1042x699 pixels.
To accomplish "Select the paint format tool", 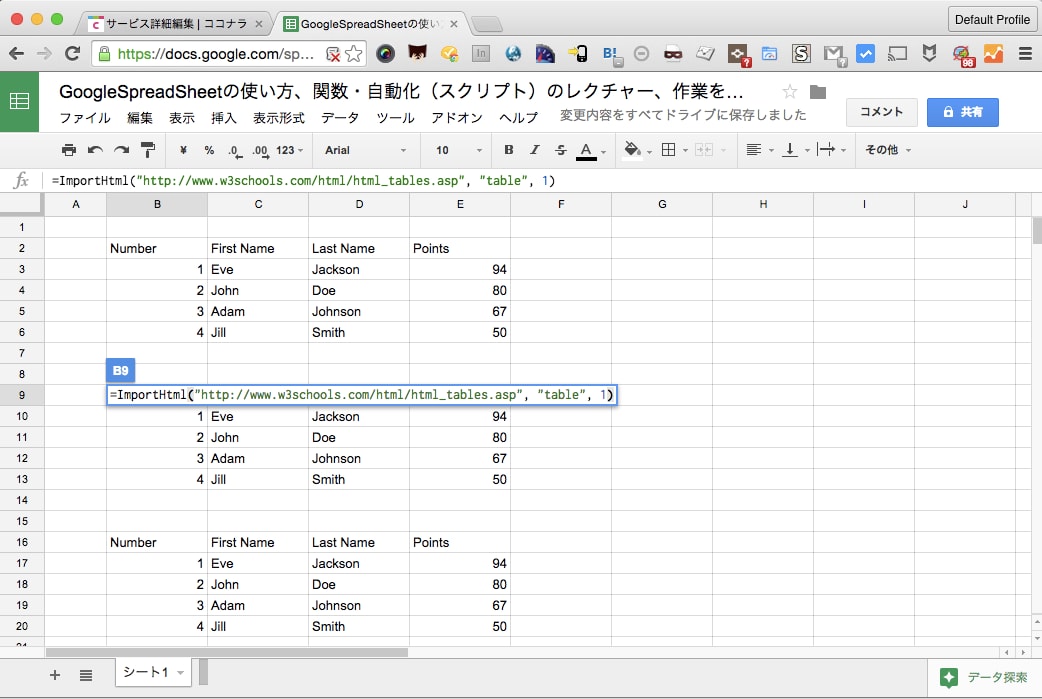I will point(148,150).
